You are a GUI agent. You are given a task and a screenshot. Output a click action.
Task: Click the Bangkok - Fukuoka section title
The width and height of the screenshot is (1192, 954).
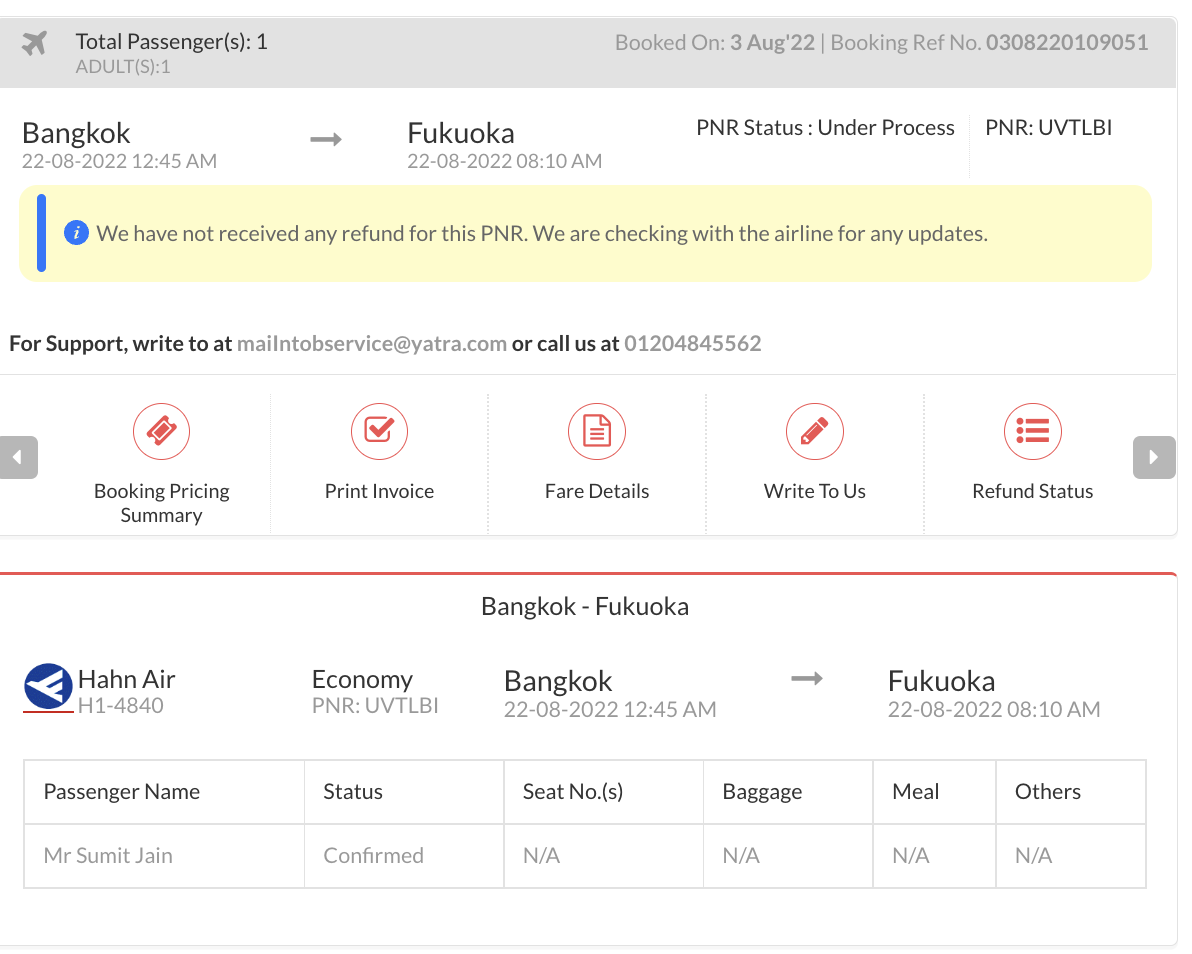pos(585,607)
